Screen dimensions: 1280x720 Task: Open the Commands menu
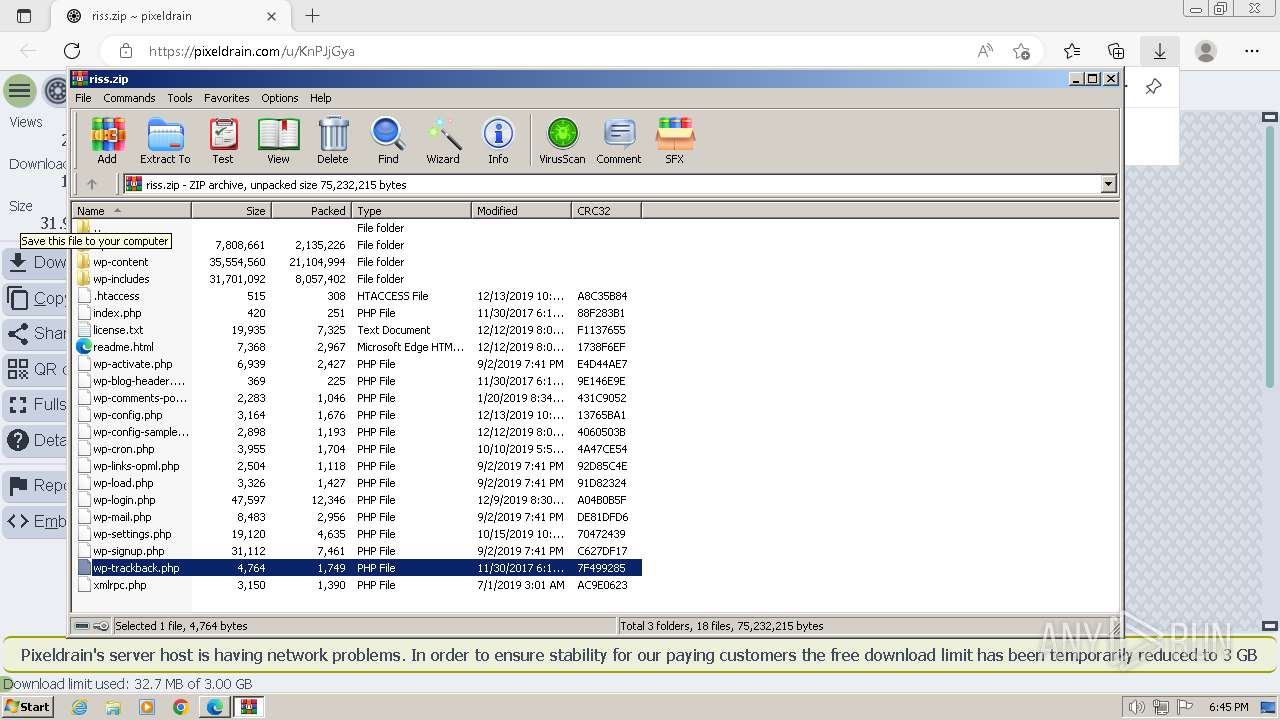tap(129, 98)
